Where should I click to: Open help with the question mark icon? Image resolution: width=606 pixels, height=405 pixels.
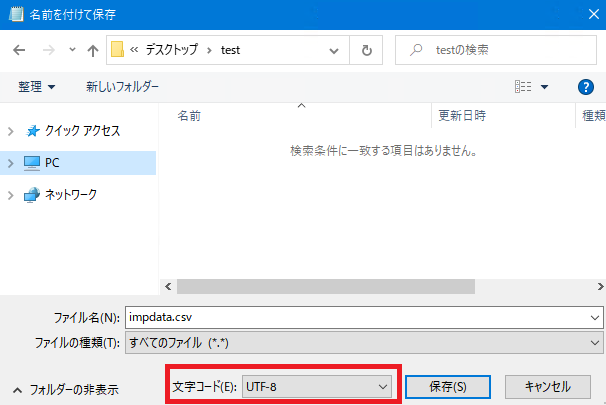[586, 87]
